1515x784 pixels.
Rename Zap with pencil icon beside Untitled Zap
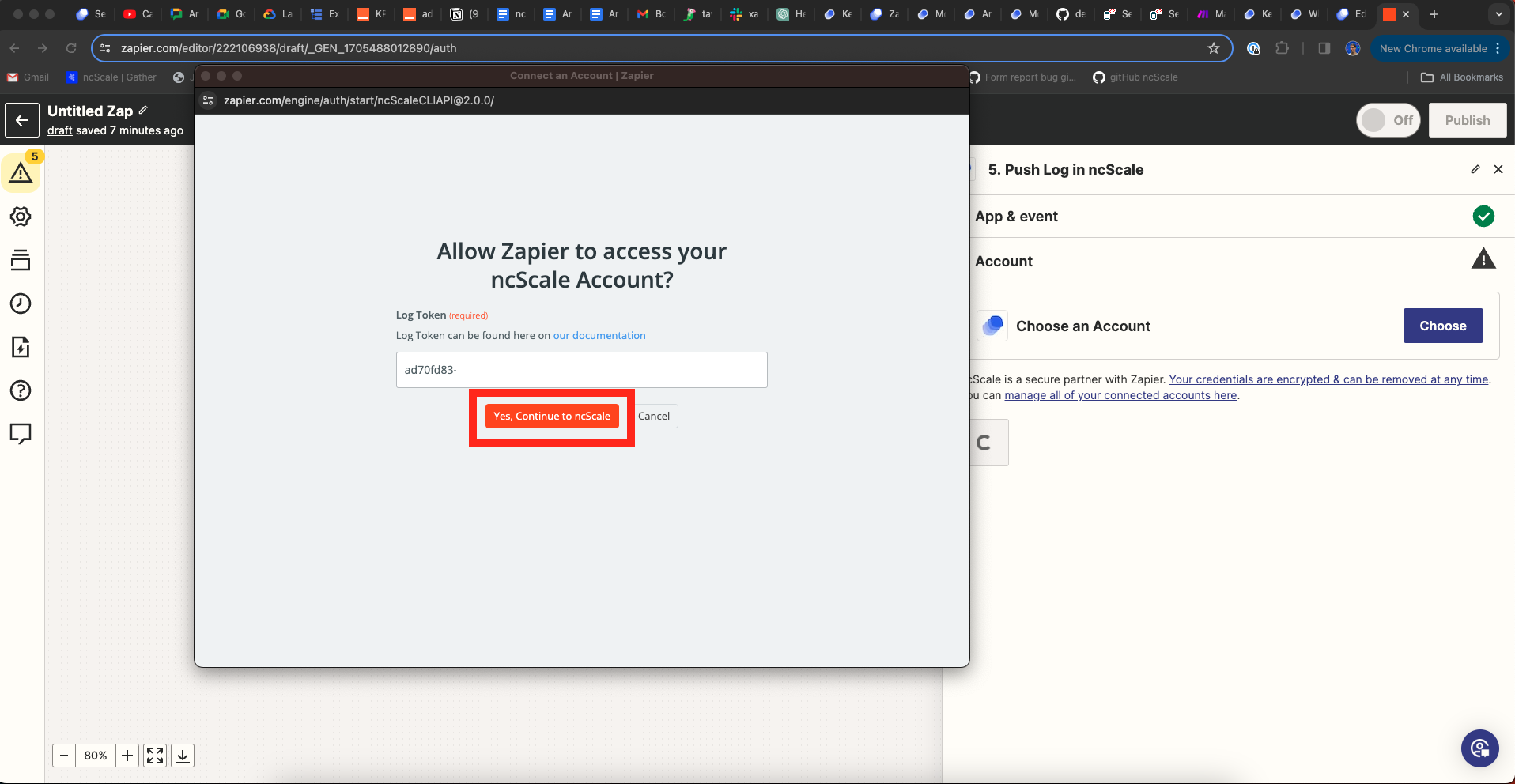pos(143,110)
